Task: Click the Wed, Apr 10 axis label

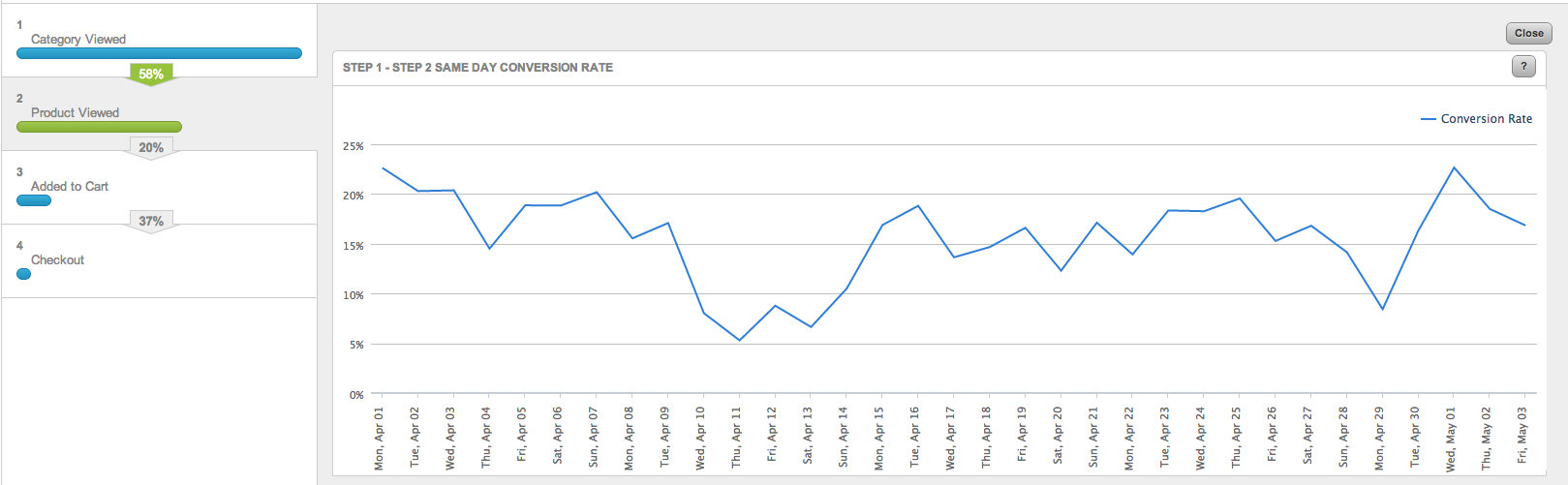Action: 700,439
